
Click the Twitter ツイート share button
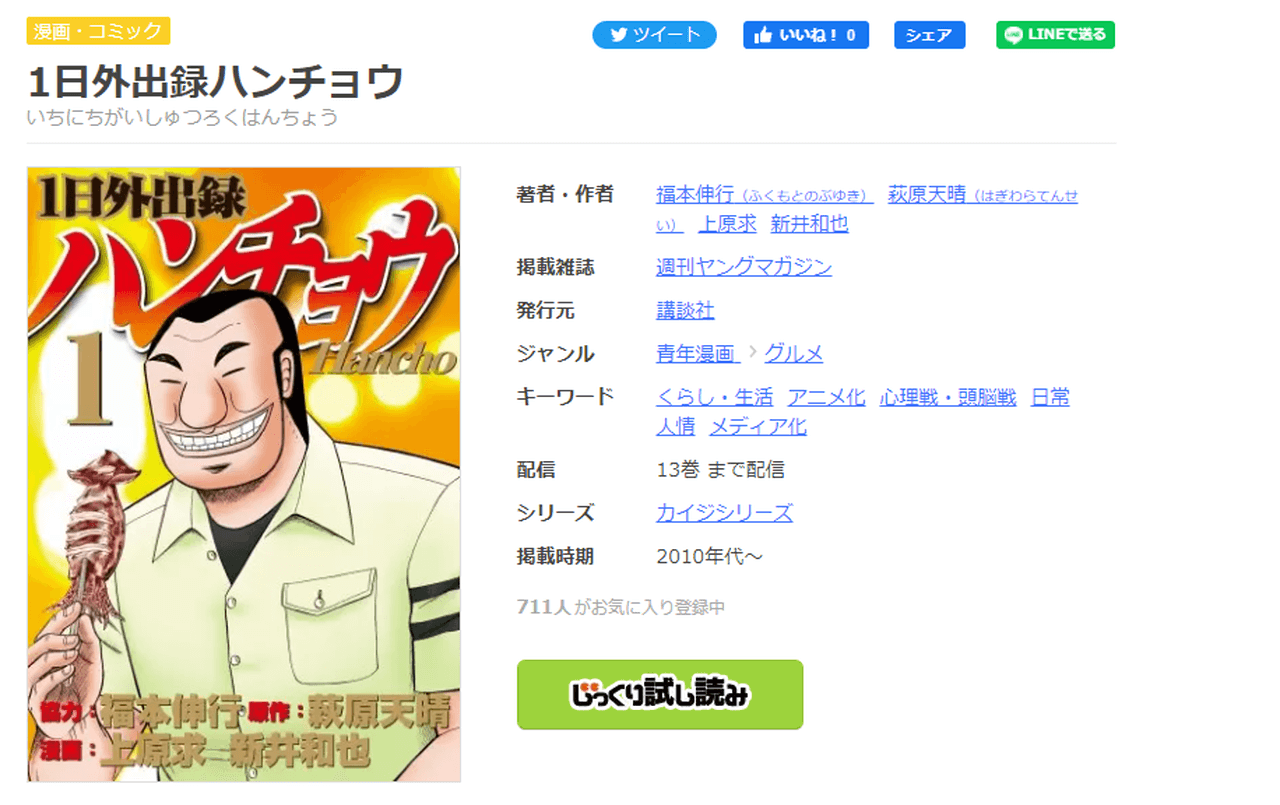pyautogui.click(x=654, y=35)
